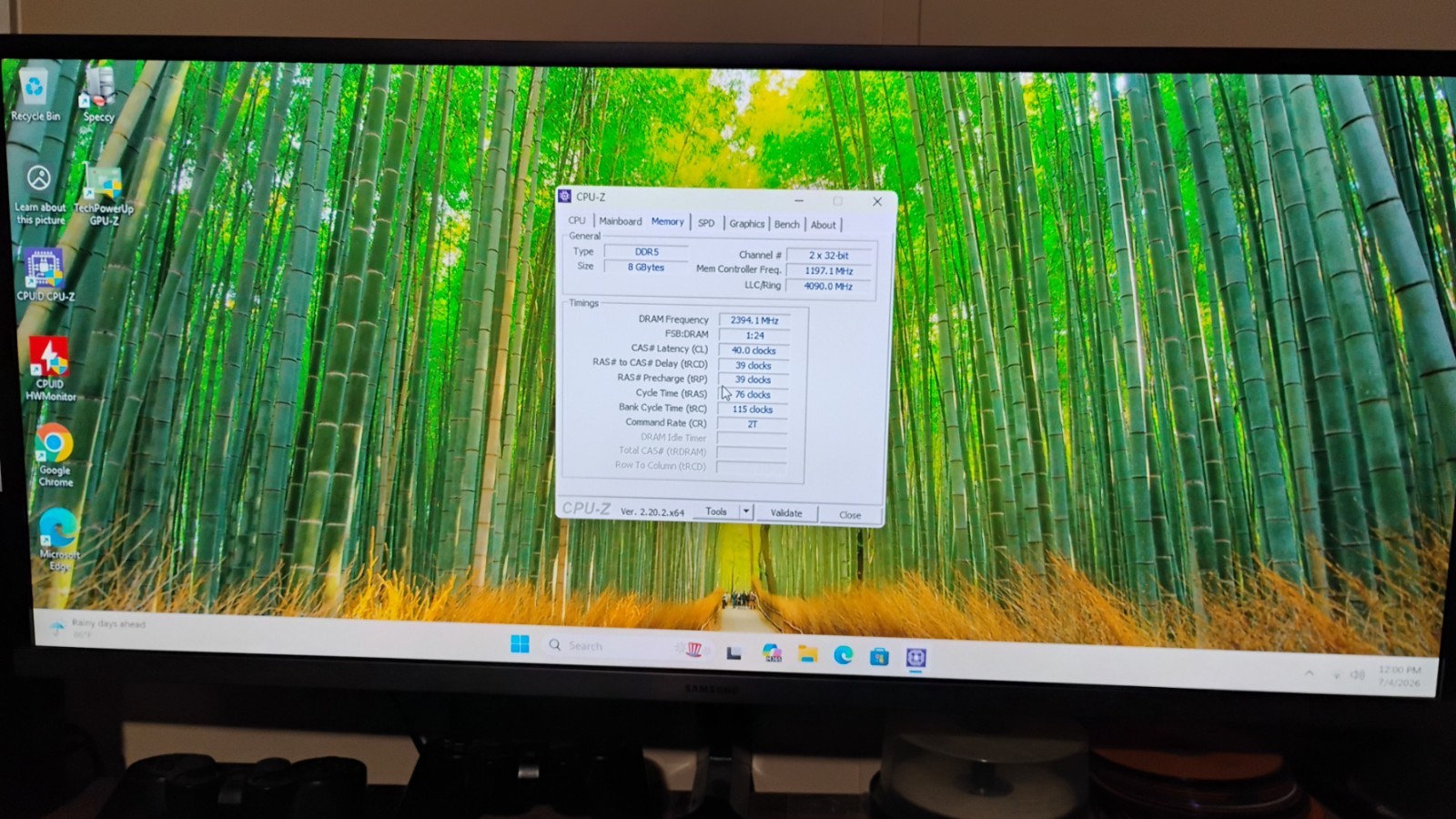Open Task View on the taskbar
Screen dimensions: 1456x819
pos(733,652)
